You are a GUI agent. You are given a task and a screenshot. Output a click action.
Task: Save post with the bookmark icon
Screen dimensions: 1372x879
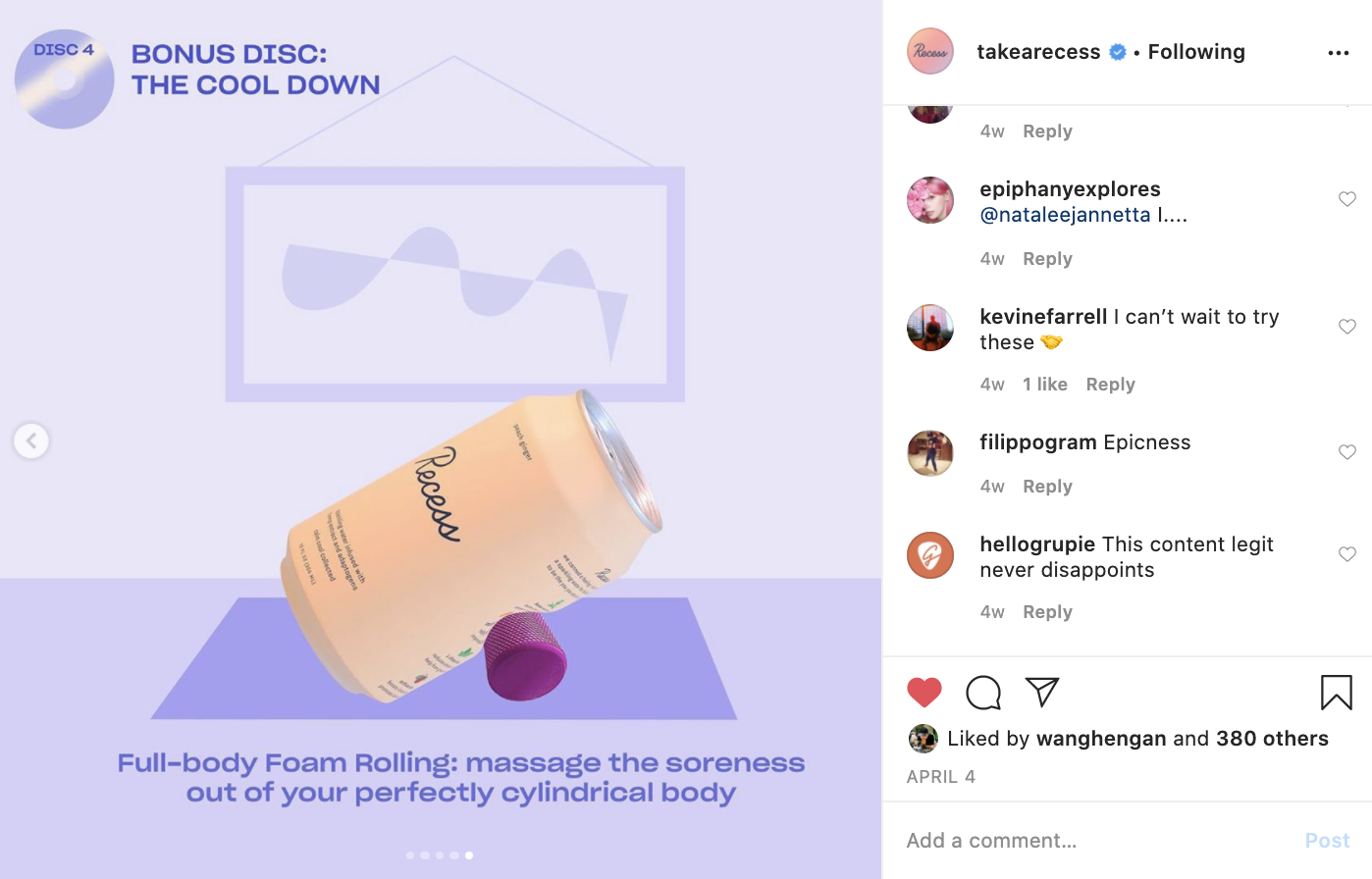(1337, 693)
